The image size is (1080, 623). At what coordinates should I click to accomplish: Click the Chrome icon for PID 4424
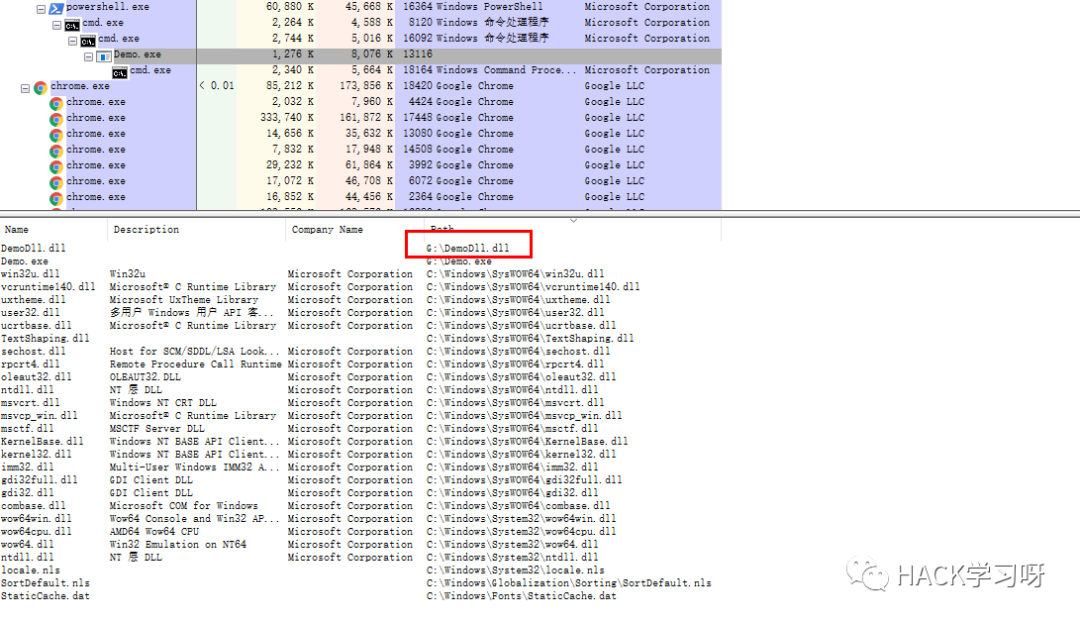(56, 103)
